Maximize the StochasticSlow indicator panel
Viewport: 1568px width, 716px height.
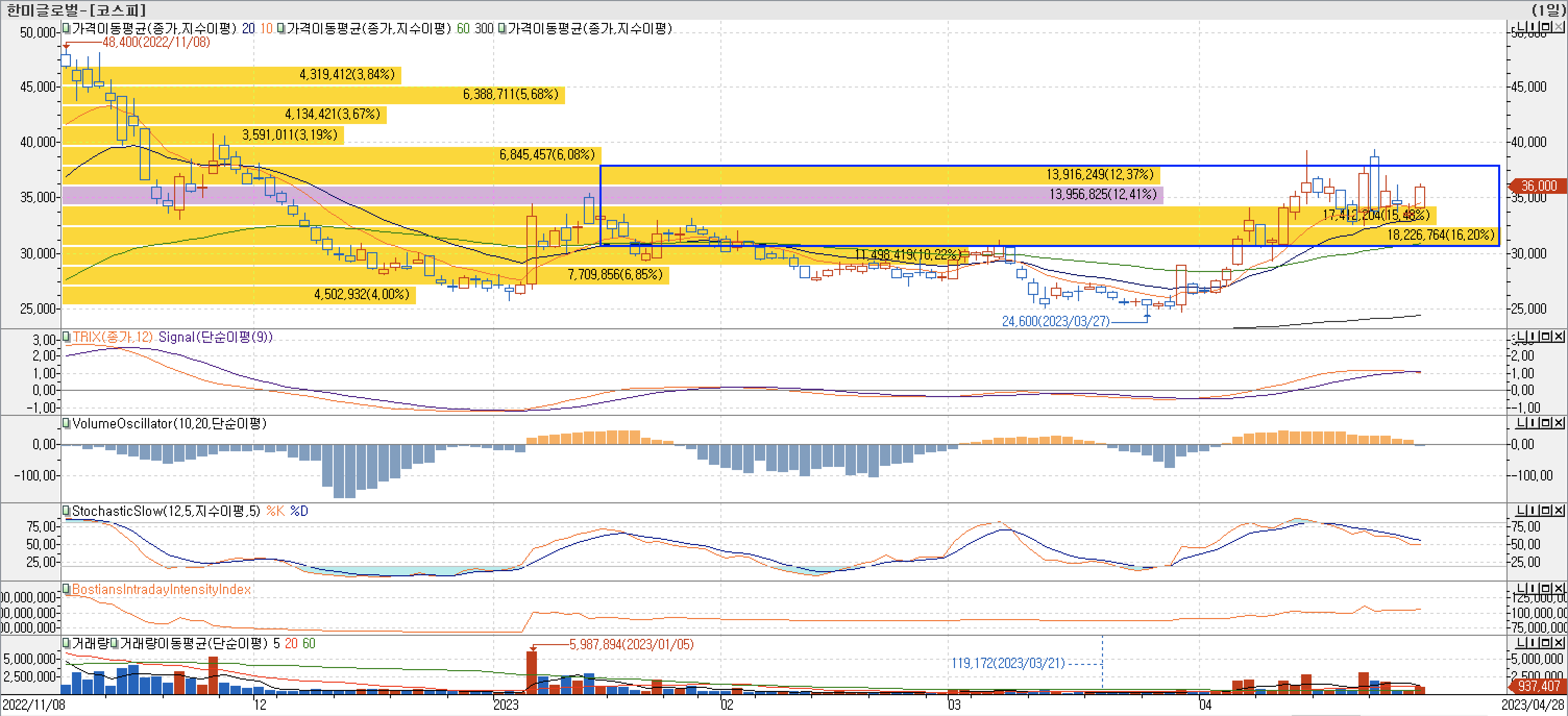1547,510
